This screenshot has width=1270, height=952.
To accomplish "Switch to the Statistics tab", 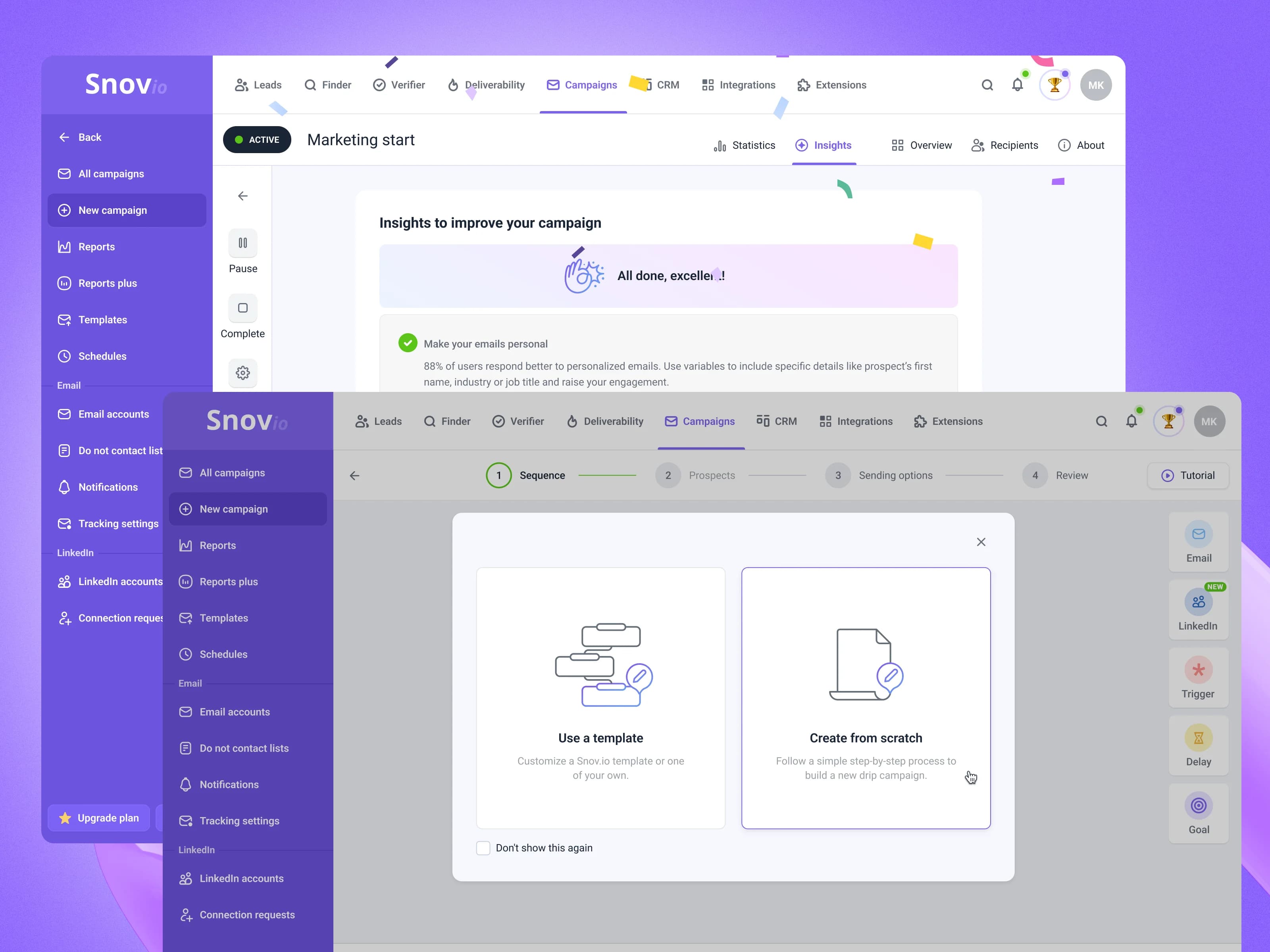I will tap(744, 145).
